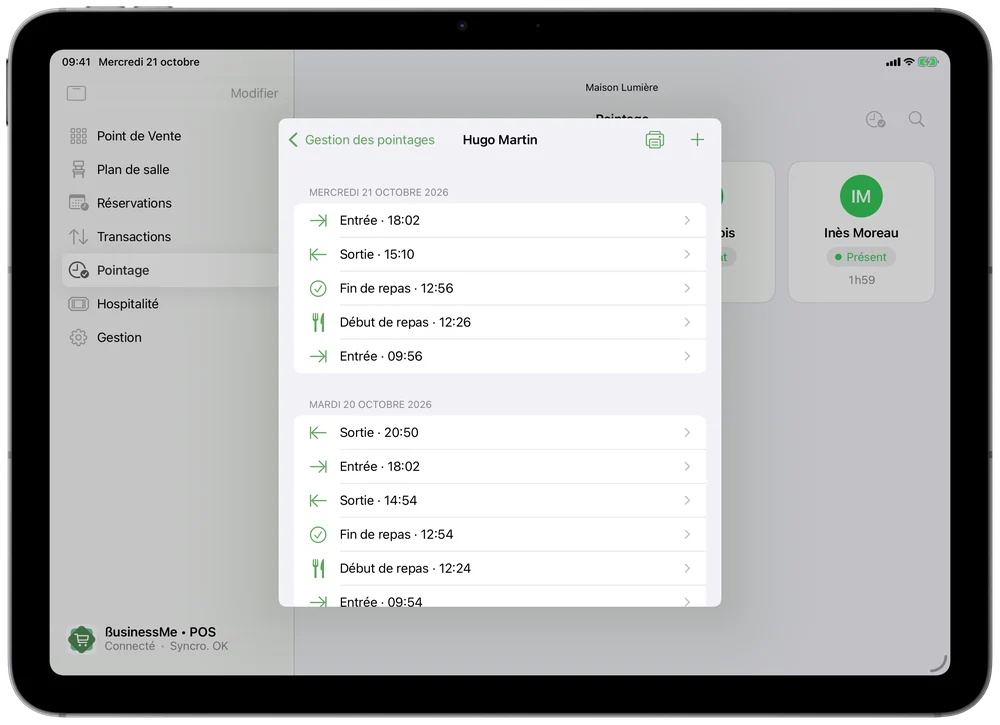
Task: Click the Plan de salle chair icon
Action: click(x=78, y=170)
